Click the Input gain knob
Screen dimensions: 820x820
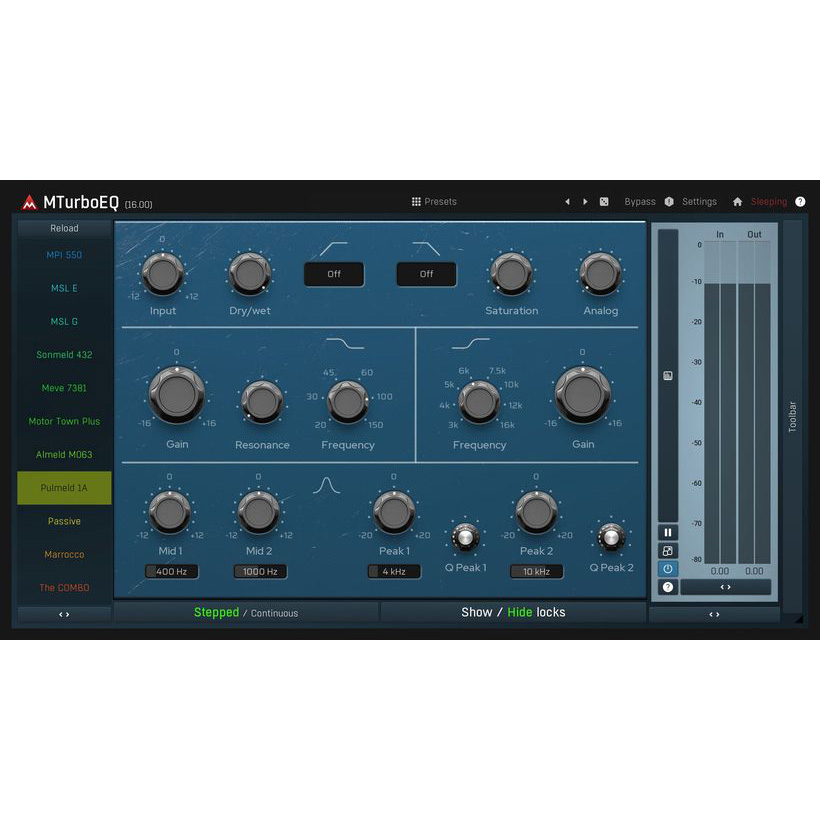[x=163, y=274]
